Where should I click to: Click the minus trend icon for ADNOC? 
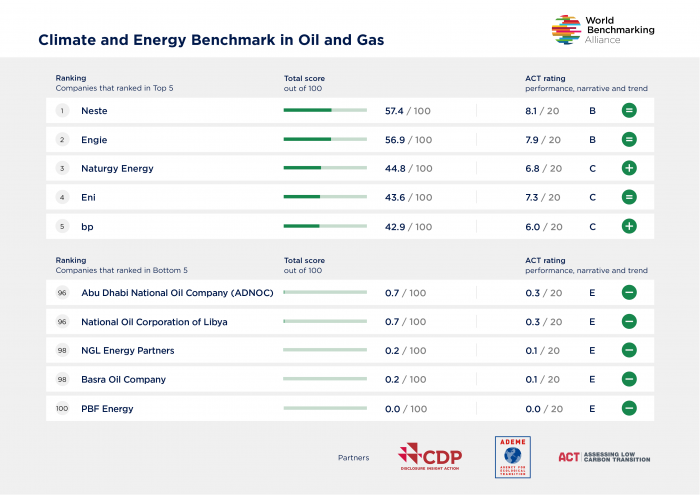[629, 293]
